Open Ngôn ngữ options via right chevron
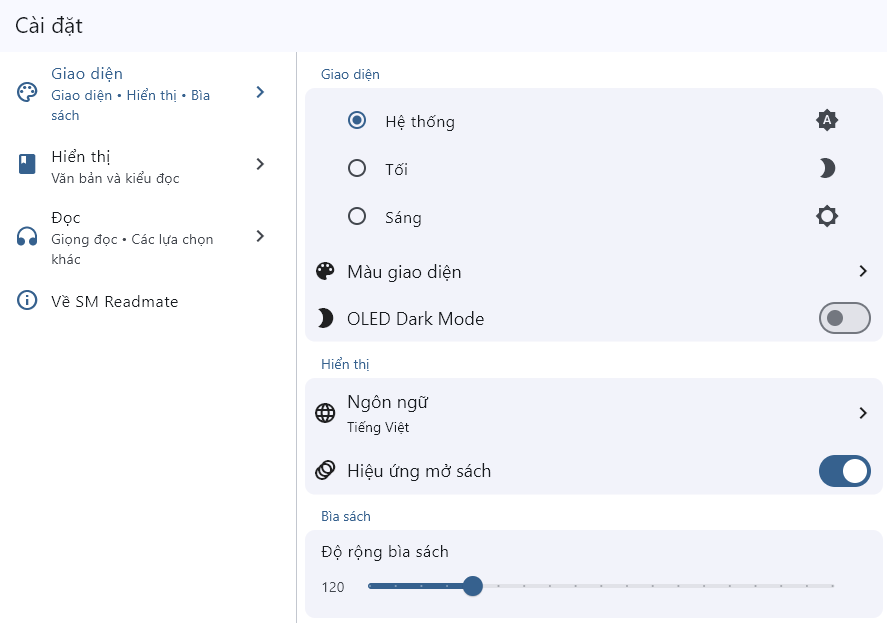887x623 pixels. (x=862, y=413)
